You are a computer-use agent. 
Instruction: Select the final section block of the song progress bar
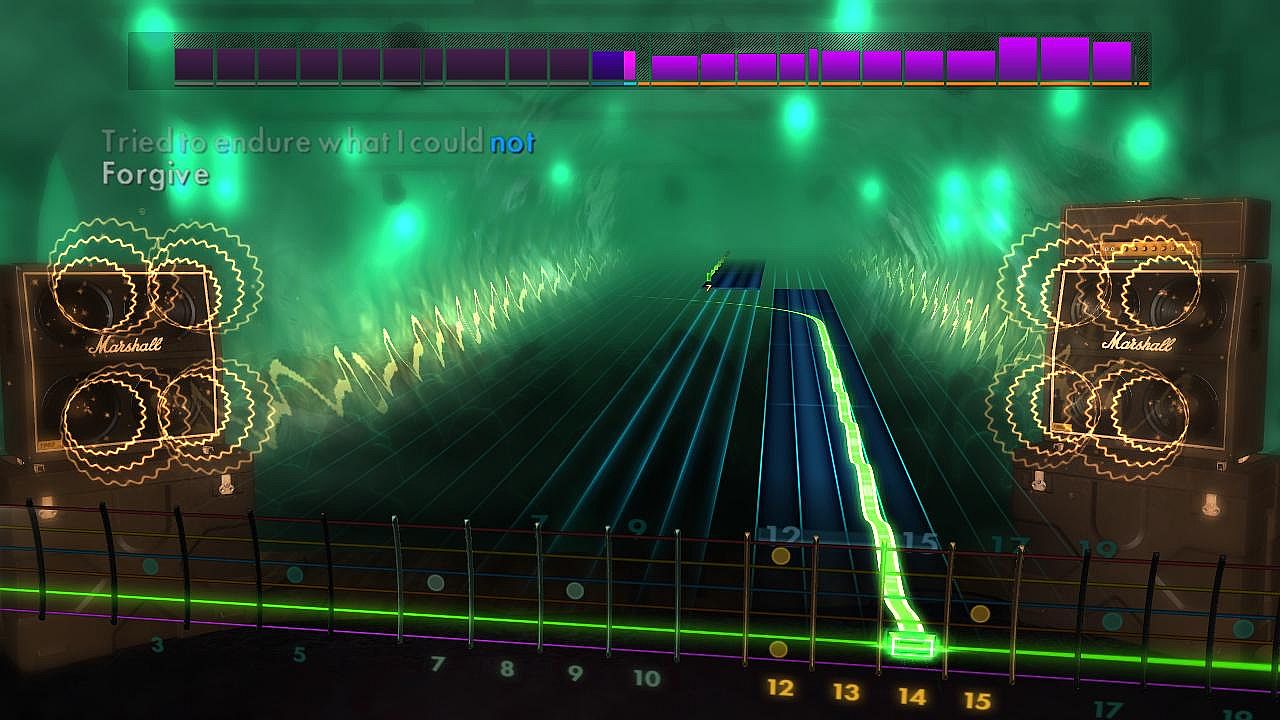tap(1111, 62)
